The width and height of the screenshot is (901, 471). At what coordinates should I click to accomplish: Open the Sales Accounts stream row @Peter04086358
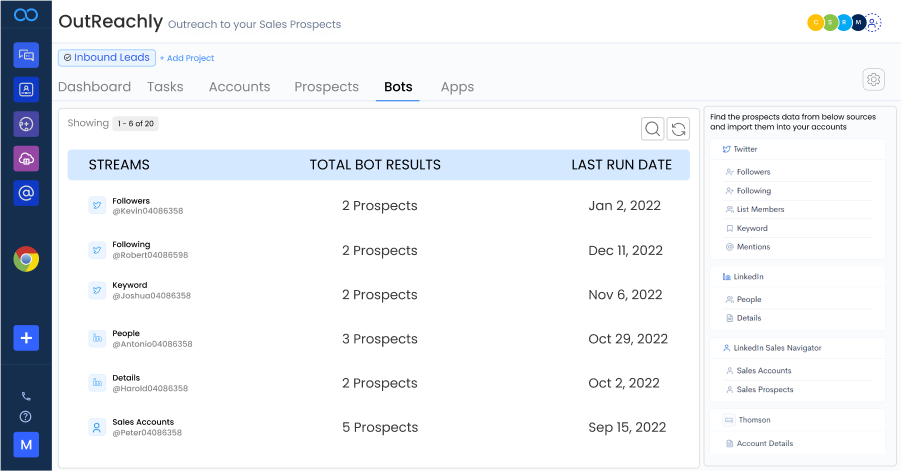point(143,427)
